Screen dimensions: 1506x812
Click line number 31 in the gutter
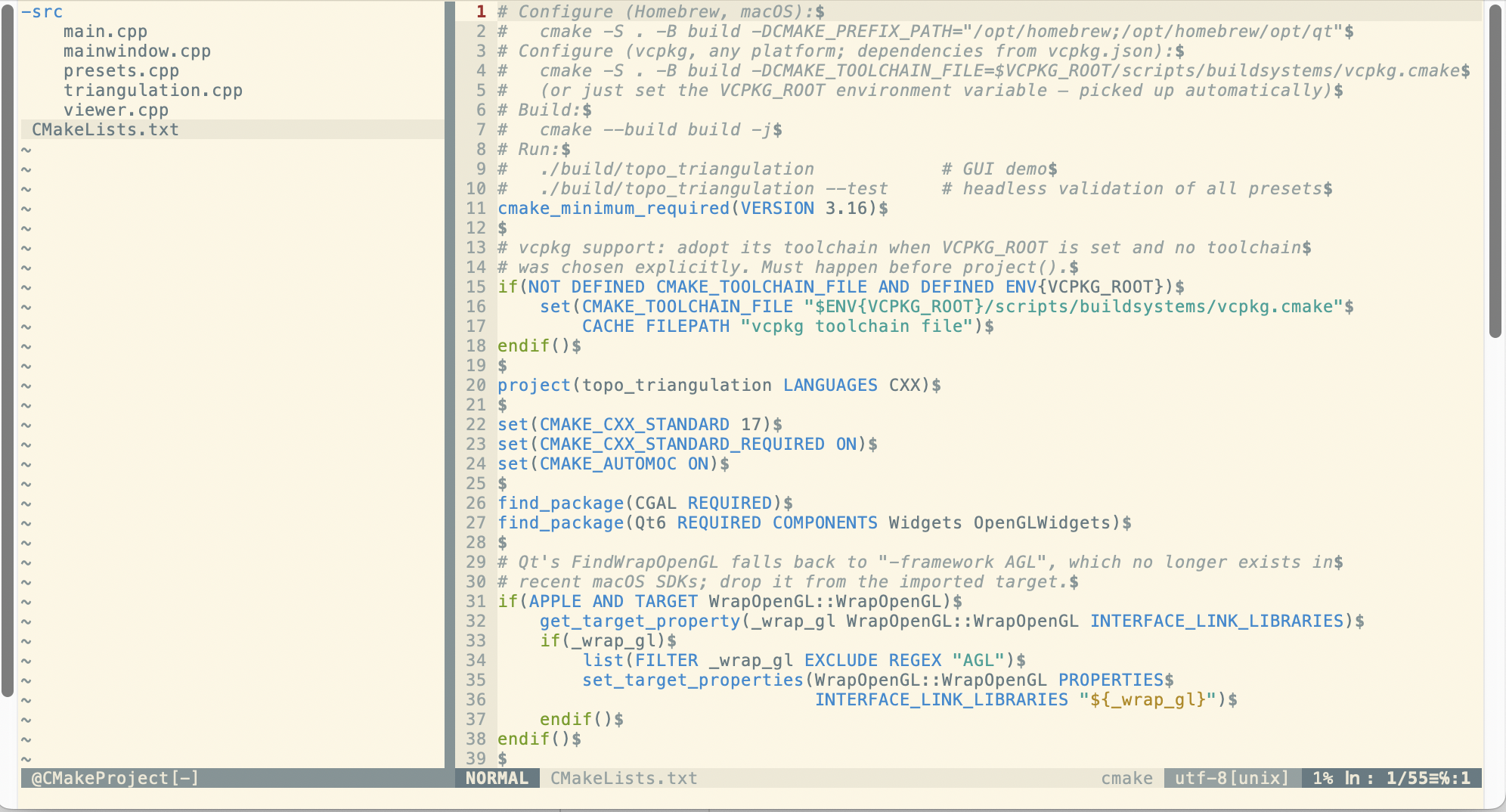click(x=476, y=602)
